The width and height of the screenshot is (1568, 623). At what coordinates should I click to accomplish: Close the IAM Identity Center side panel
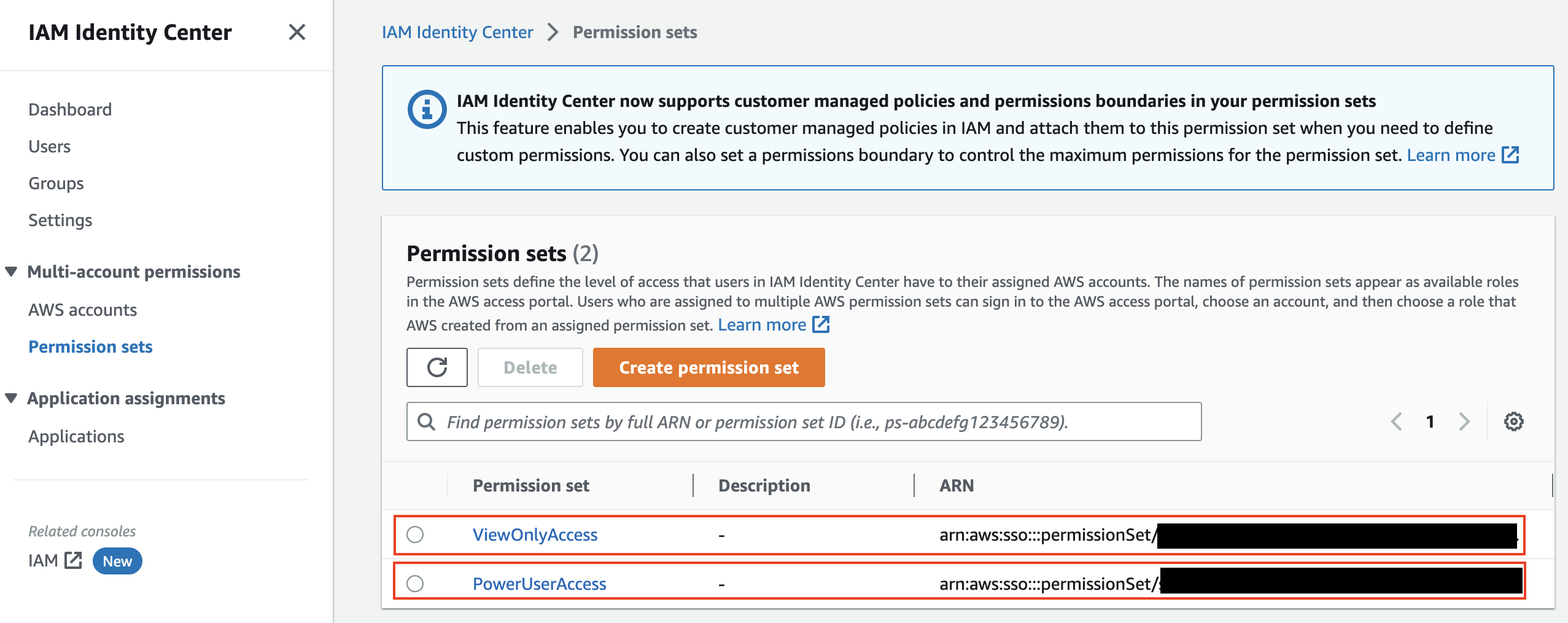pos(297,32)
